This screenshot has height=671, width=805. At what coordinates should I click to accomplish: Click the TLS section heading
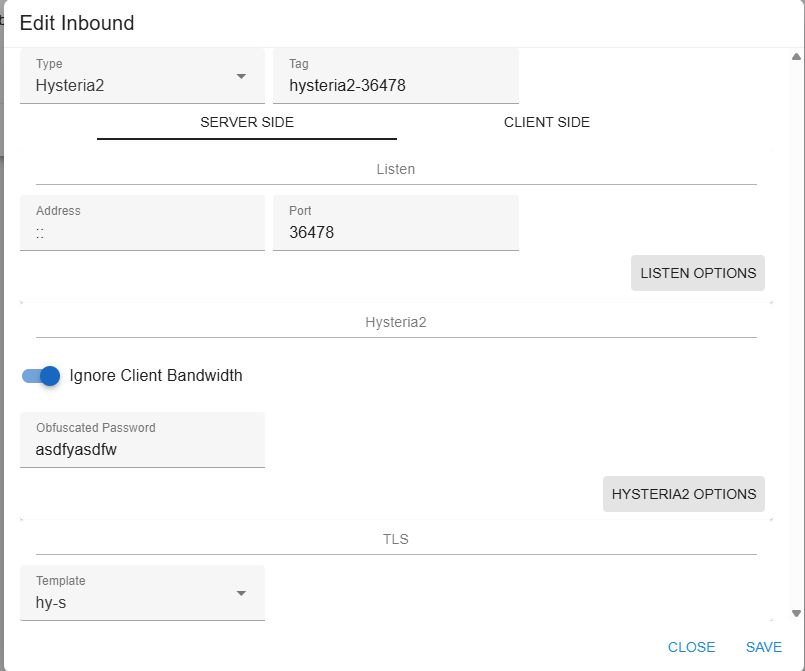tap(395, 539)
